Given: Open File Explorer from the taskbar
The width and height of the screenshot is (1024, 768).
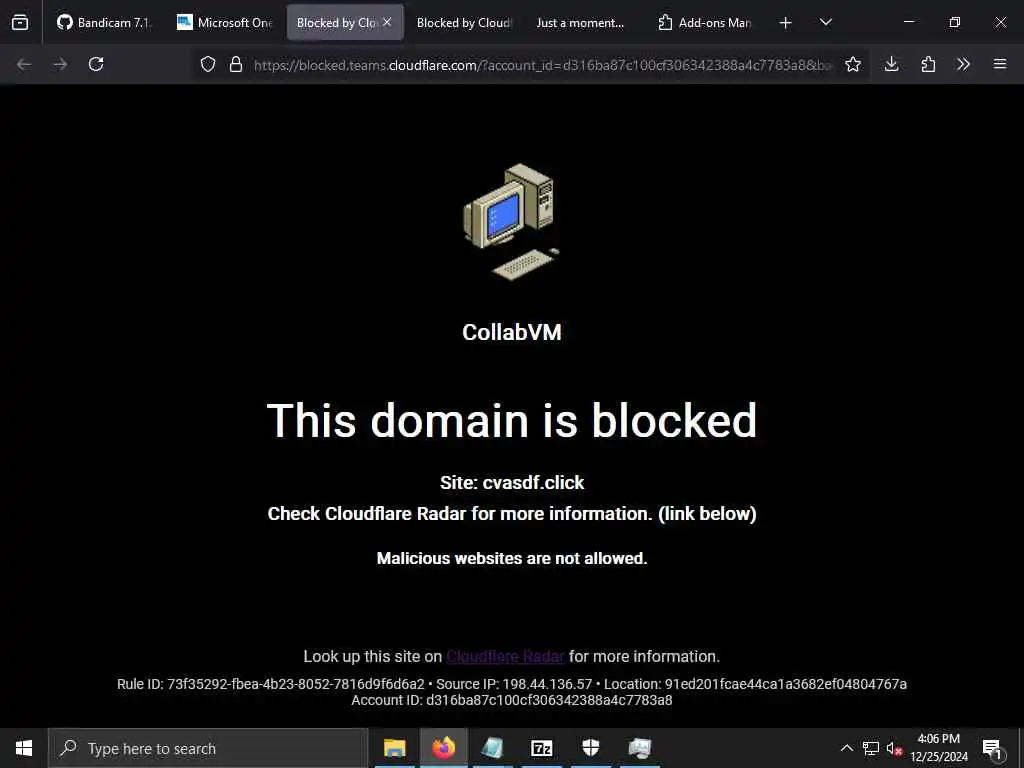Looking at the screenshot, I should tap(394, 748).
